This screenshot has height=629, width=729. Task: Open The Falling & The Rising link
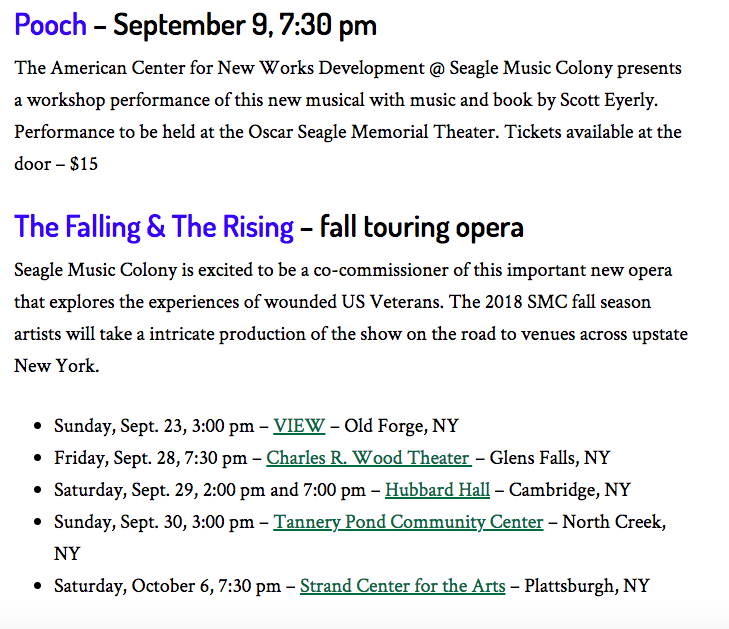(154, 227)
